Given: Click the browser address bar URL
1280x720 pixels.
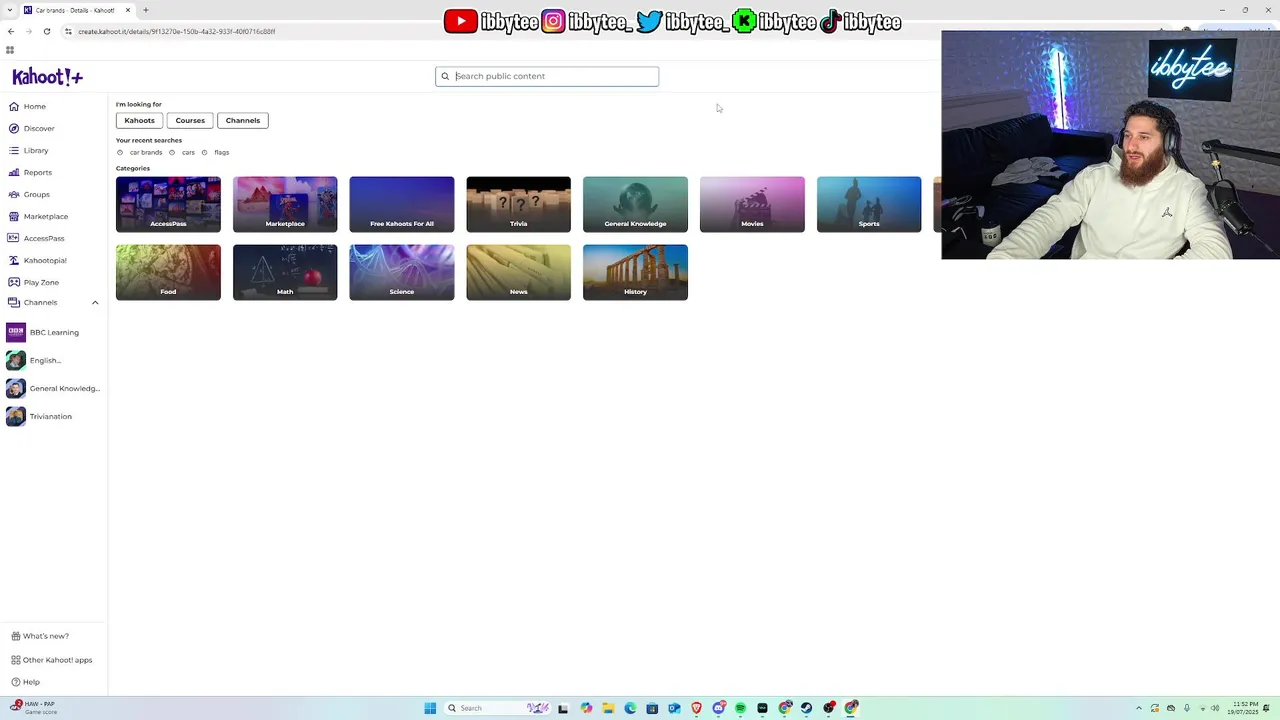Looking at the screenshot, I should 177,31.
